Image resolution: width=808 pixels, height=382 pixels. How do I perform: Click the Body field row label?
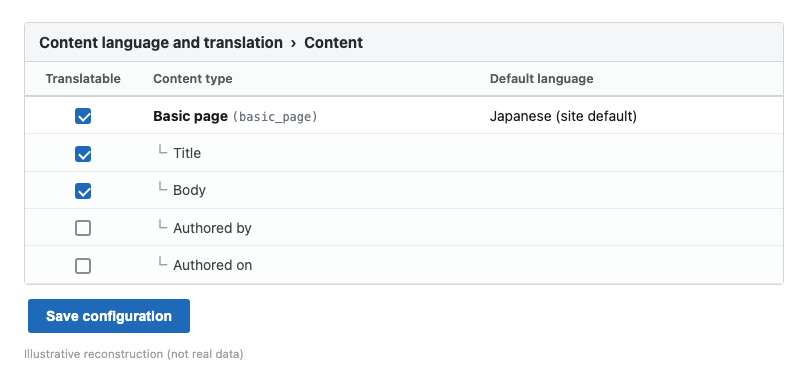tap(189, 190)
